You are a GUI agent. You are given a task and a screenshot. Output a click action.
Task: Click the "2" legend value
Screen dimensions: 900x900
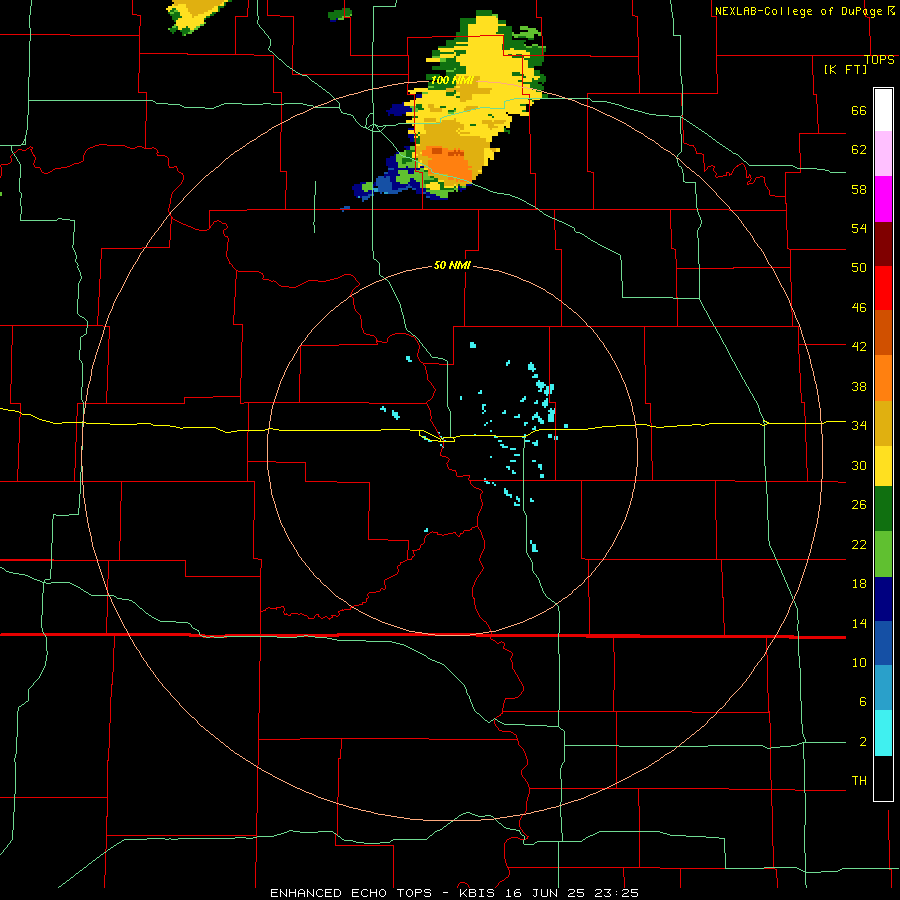(862, 741)
